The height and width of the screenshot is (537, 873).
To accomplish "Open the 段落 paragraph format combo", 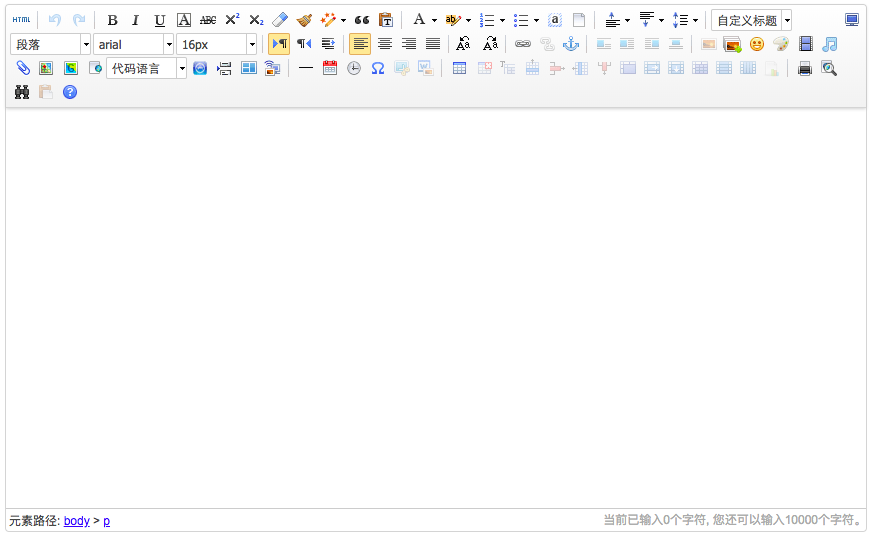I will (x=50, y=45).
